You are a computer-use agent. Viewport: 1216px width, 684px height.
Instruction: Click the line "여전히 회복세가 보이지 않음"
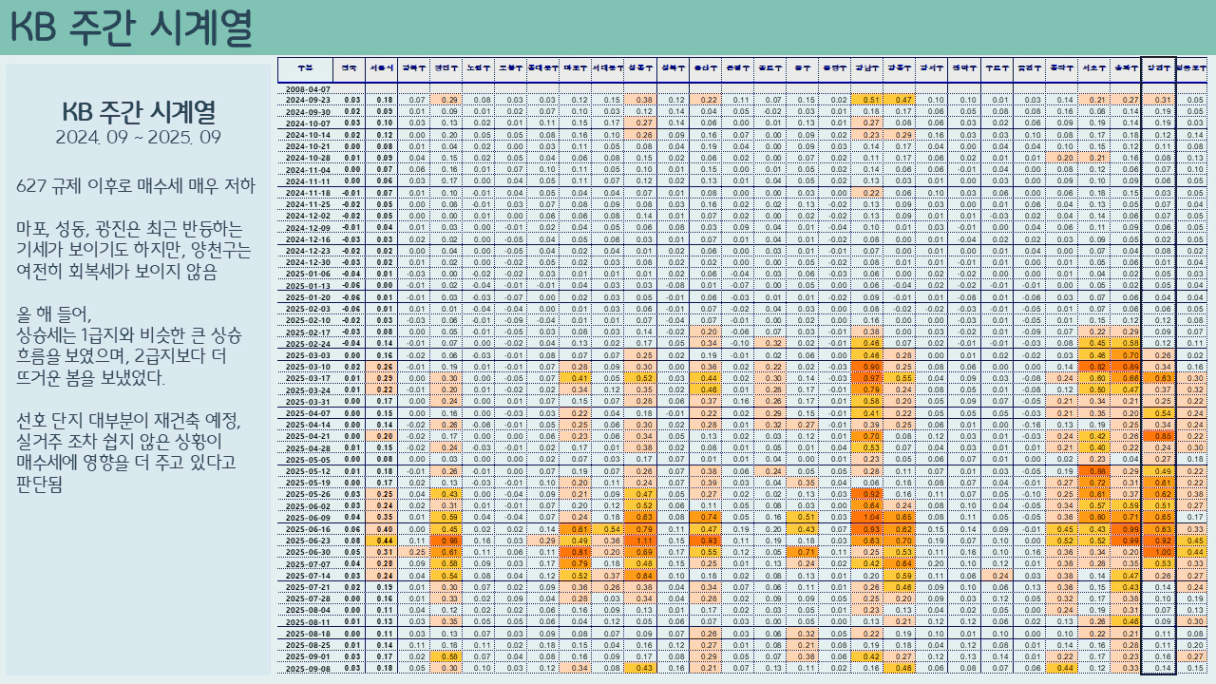[x=118, y=273]
